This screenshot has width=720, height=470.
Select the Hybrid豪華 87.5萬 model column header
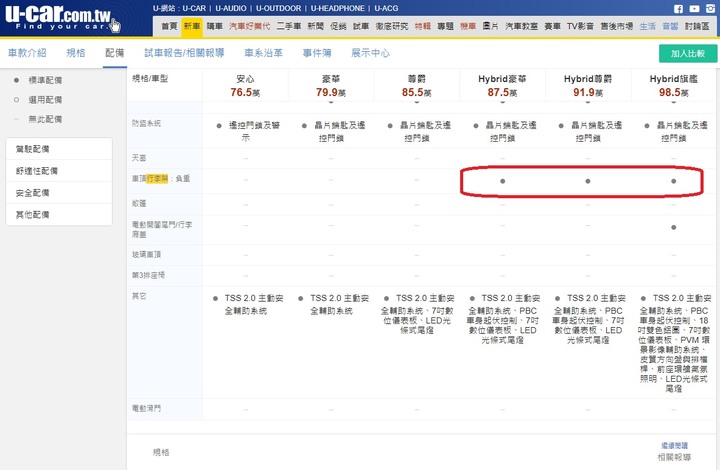[x=502, y=86]
